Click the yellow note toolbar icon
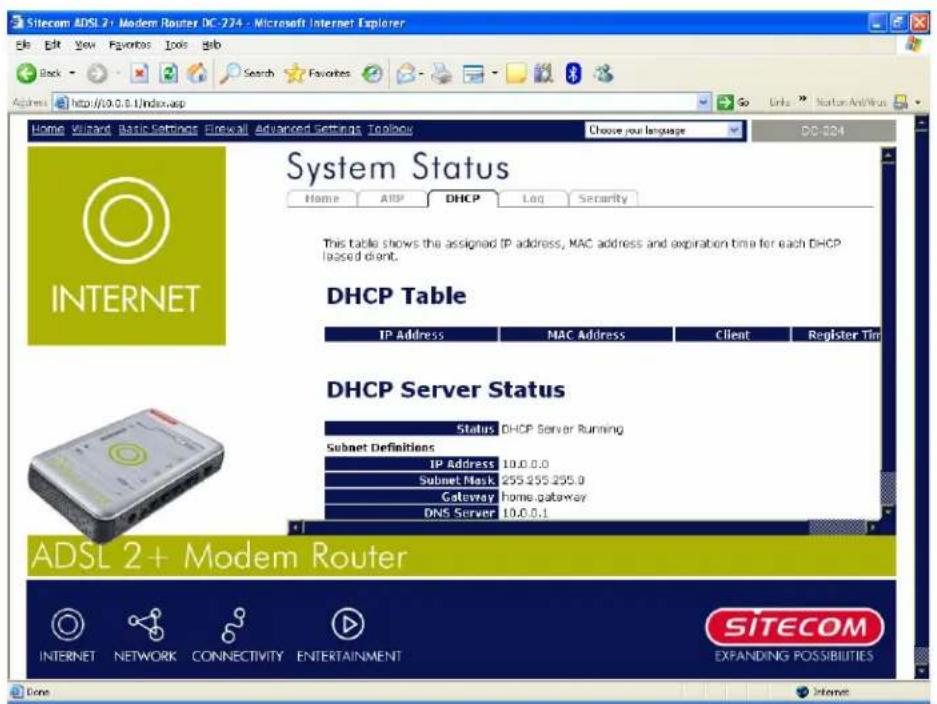This screenshot has width=937, height=704. pos(516,74)
